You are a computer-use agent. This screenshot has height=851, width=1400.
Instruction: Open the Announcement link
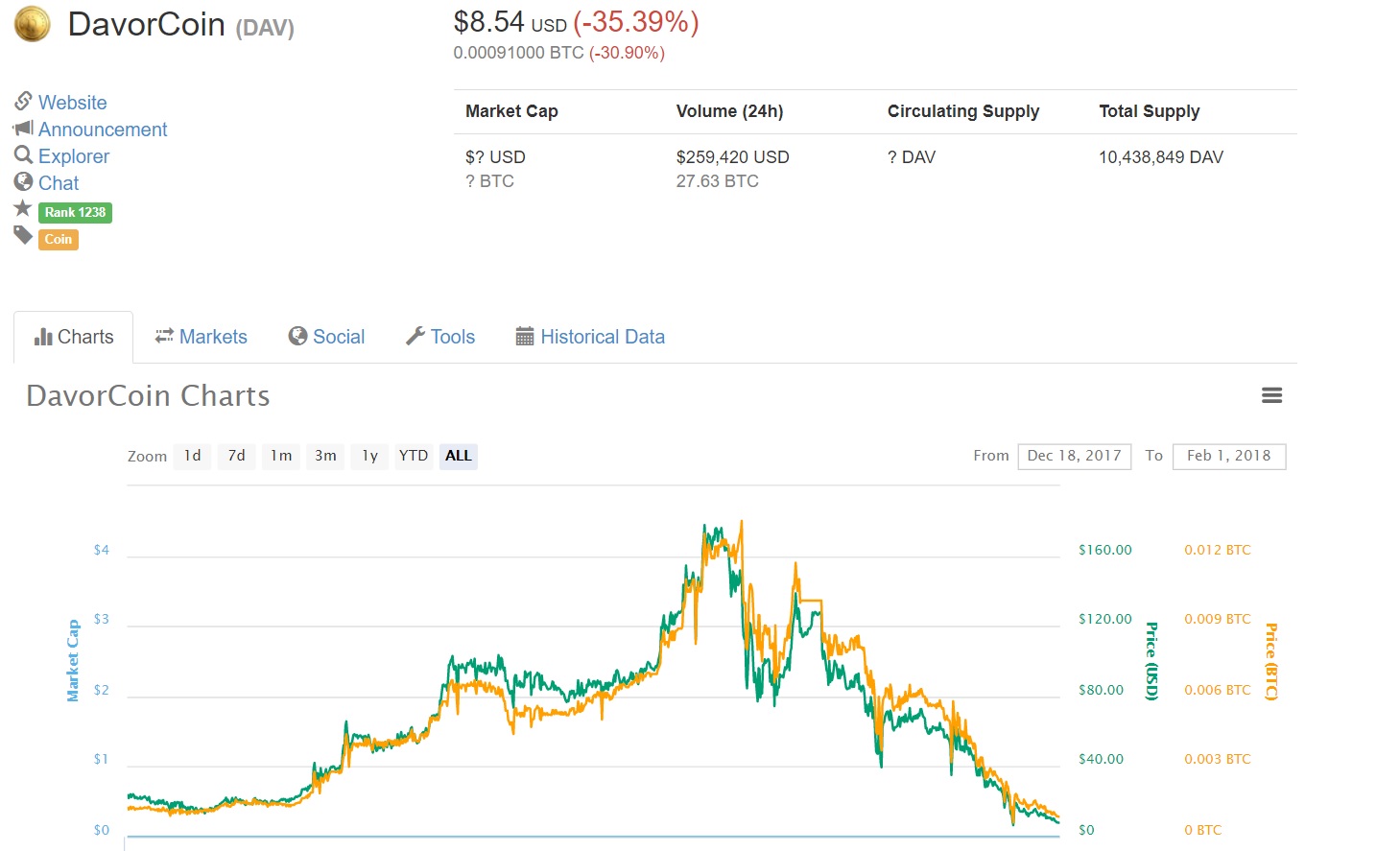(x=103, y=130)
